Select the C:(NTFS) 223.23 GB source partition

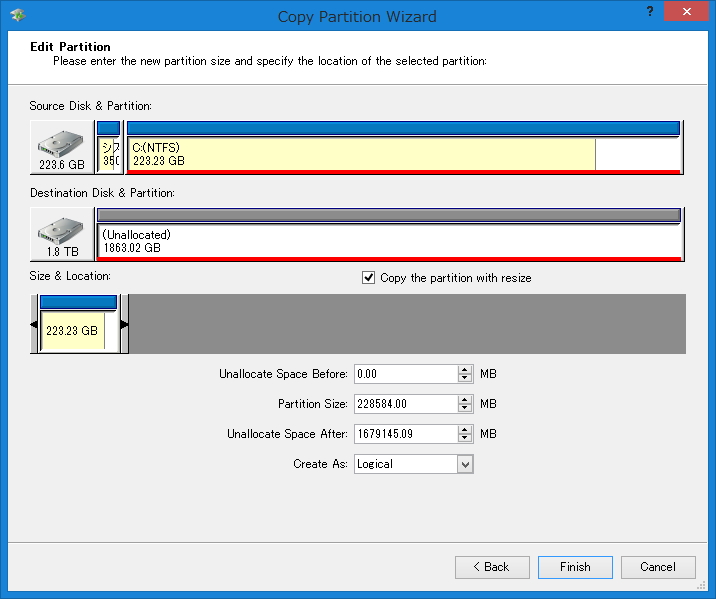point(404,147)
